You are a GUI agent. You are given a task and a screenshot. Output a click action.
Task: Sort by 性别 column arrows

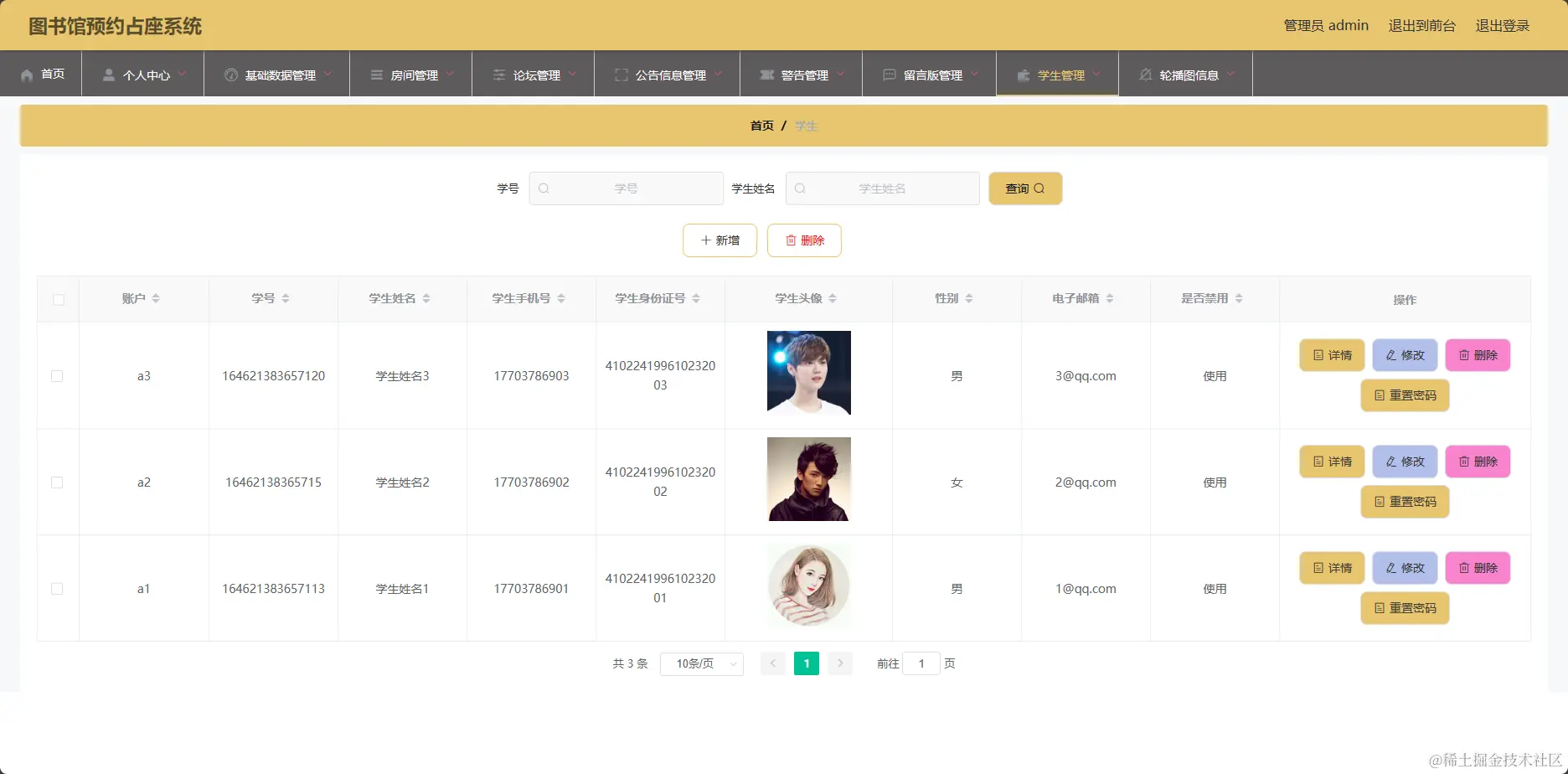(969, 298)
